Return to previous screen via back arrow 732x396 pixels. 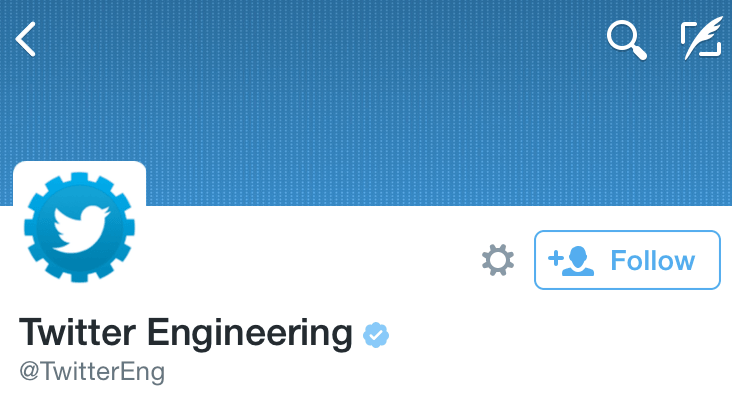(x=25, y=39)
